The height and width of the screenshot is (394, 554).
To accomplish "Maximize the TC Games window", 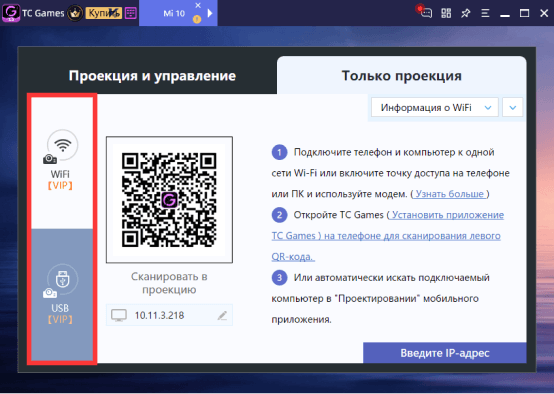I will click(x=524, y=13).
